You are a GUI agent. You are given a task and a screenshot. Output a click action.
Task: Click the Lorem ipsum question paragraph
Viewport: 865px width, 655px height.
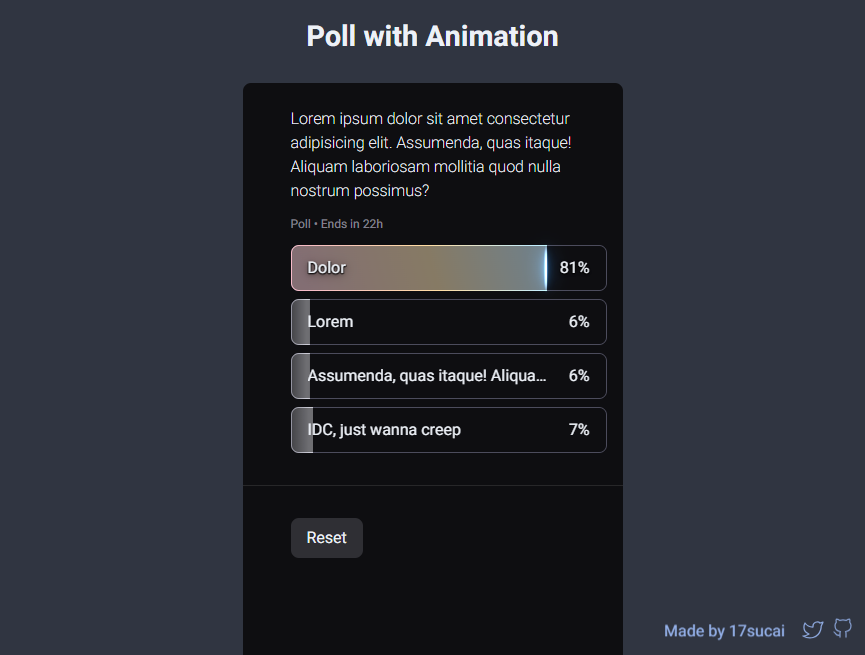coord(431,155)
